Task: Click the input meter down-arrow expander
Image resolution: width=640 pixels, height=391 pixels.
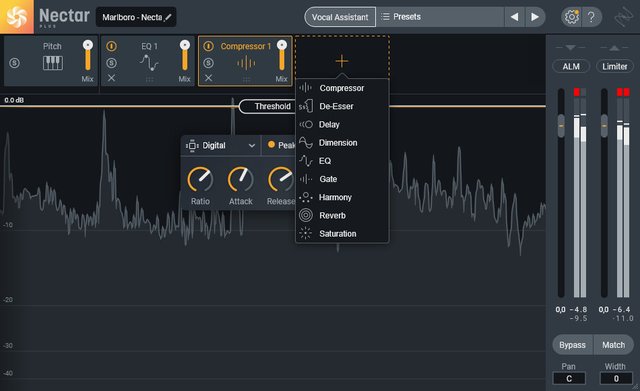Action: click(x=571, y=48)
